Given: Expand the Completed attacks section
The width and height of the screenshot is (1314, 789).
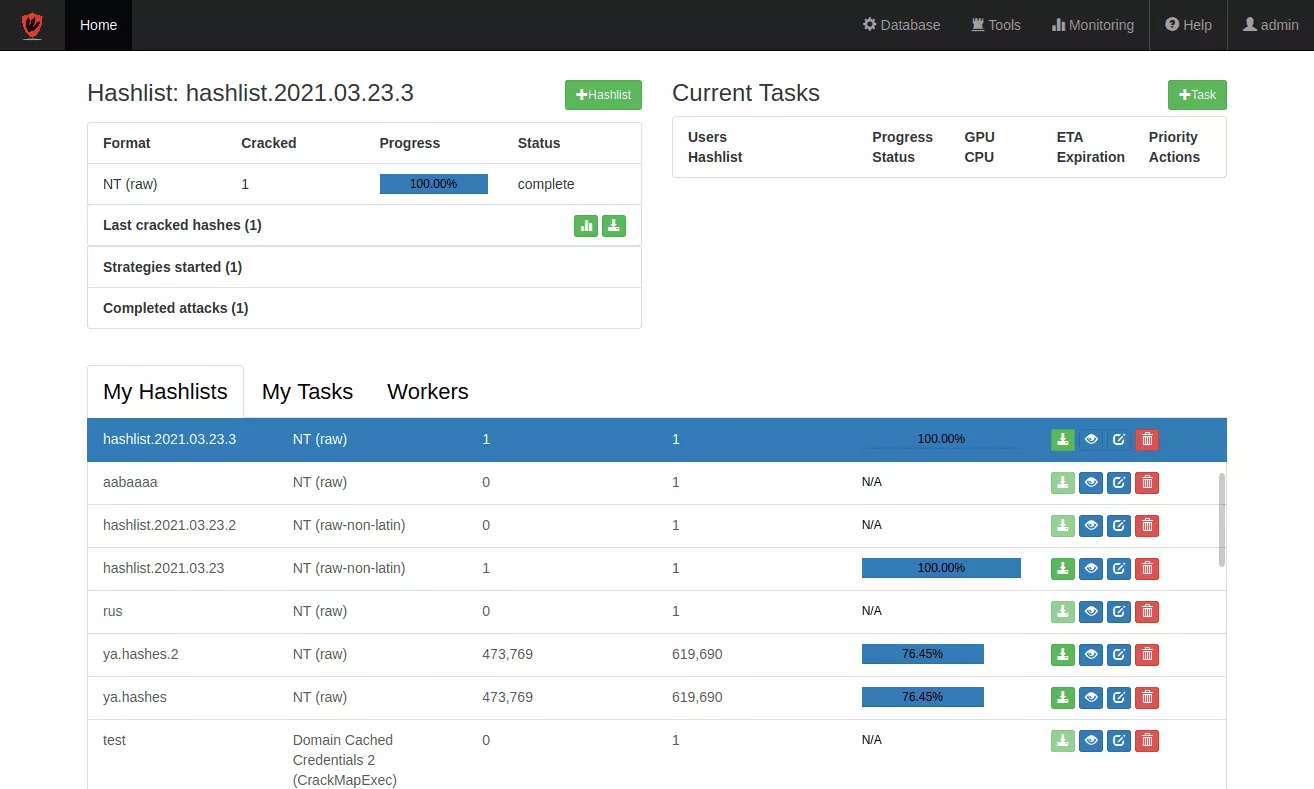Looking at the screenshot, I should pos(175,307).
